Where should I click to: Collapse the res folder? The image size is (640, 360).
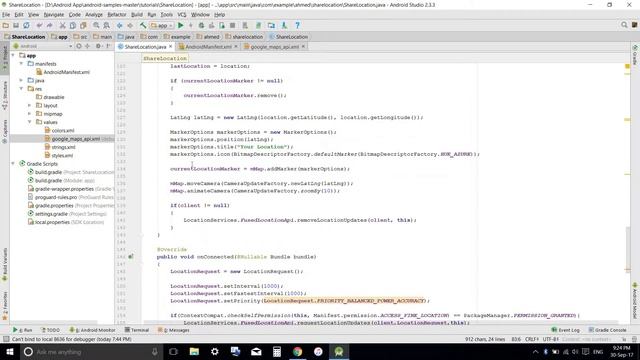21,89
